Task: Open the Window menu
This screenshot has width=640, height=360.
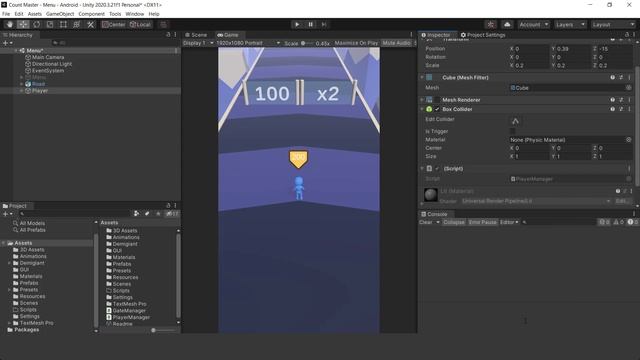Action: click(x=135, y=14)
